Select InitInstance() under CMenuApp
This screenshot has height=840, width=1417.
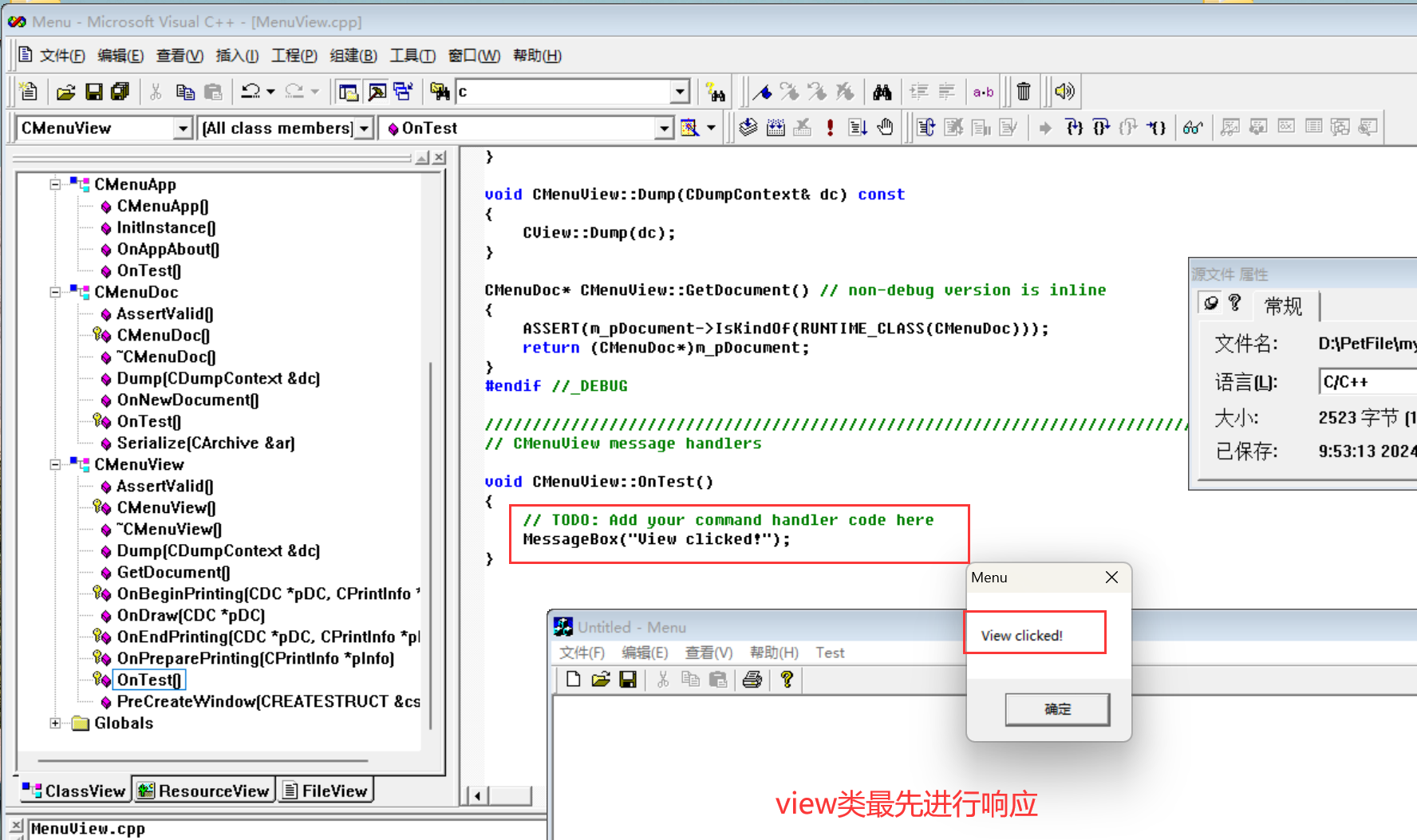click(x=166, y=227)
